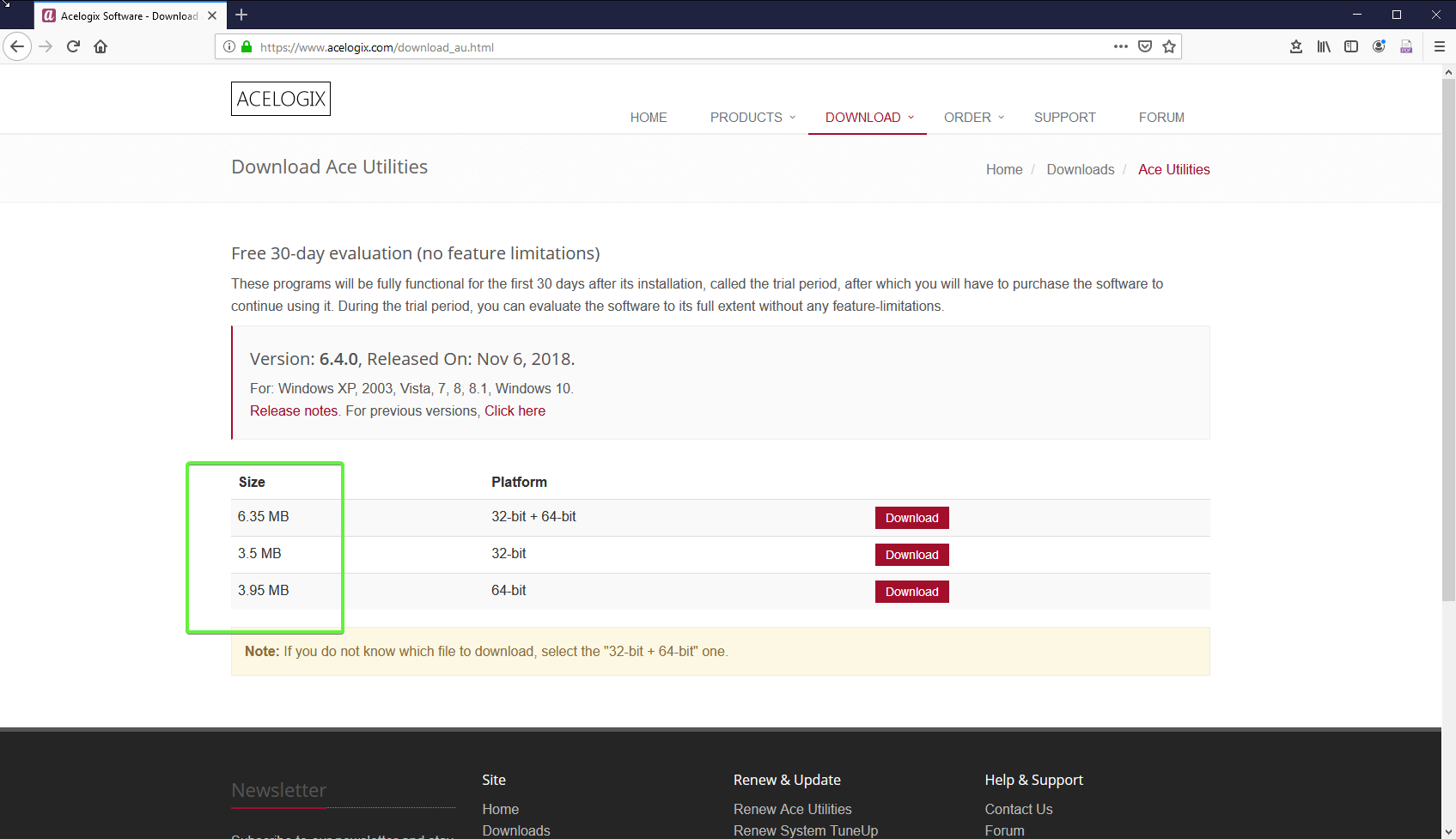The height and width of the screenshot is (839, 1456).
Task: Bookmark this page with the star icon
Action: 1169,46
